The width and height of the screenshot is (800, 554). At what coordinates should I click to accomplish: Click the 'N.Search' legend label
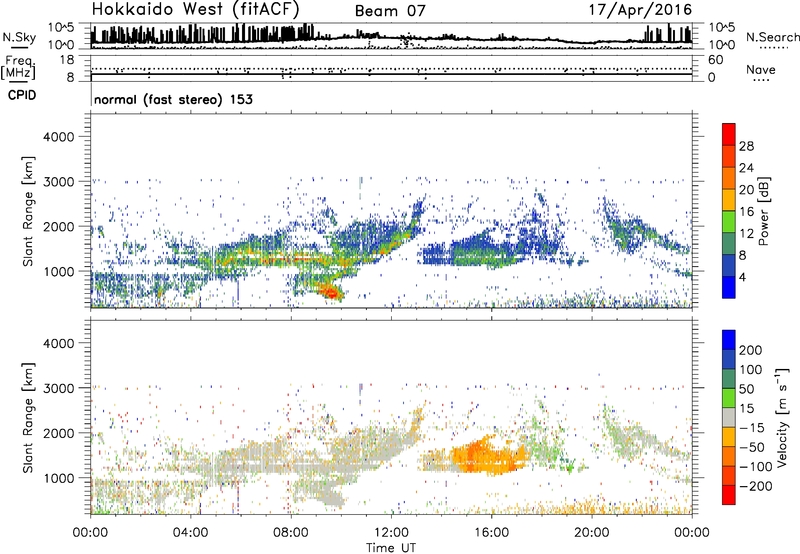(773, 37)
